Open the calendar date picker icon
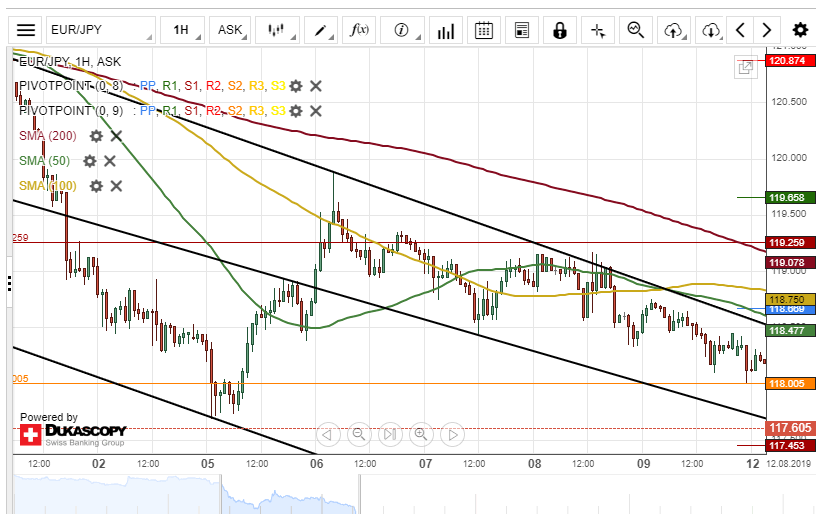This screenshot has height=521, width=822. coord(483,30)
